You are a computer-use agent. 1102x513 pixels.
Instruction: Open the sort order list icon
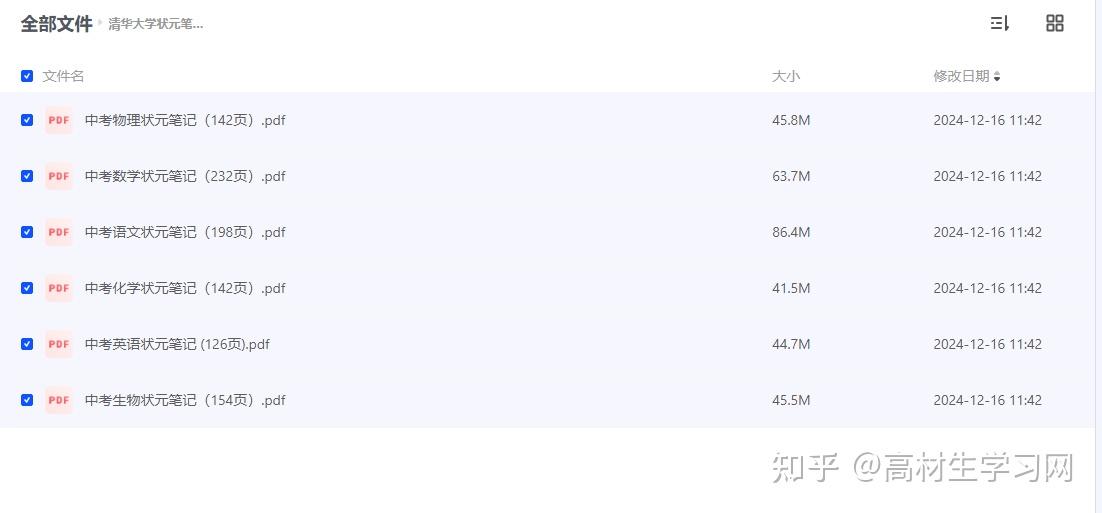(999, 23)
